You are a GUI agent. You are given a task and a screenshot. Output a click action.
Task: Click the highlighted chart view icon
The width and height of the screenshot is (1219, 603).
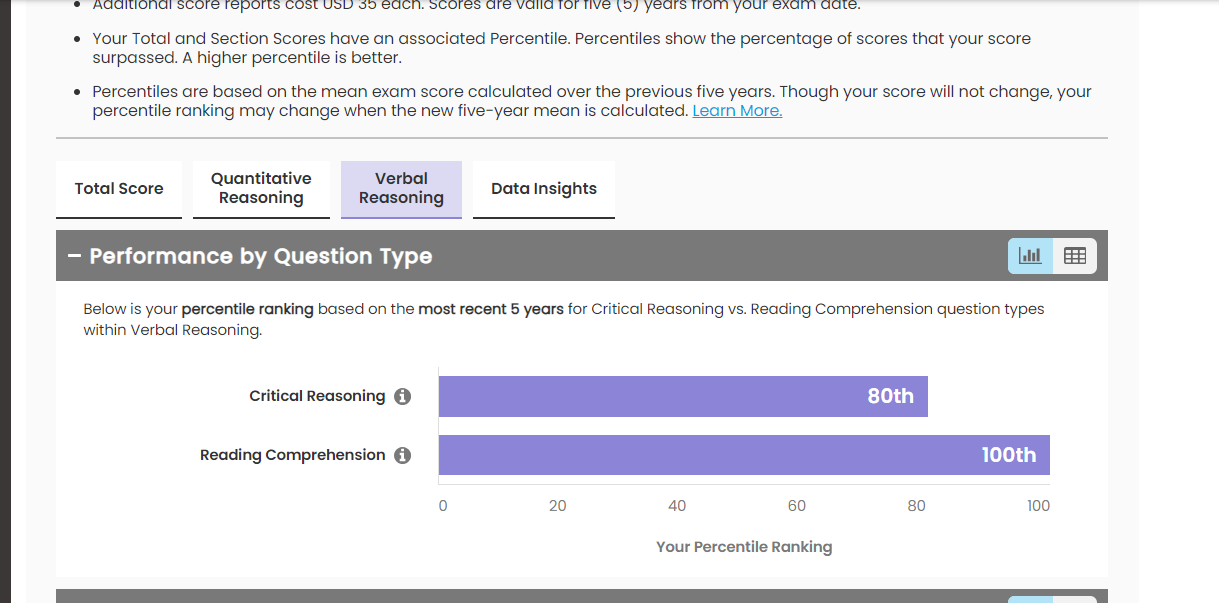[1029, 256]
